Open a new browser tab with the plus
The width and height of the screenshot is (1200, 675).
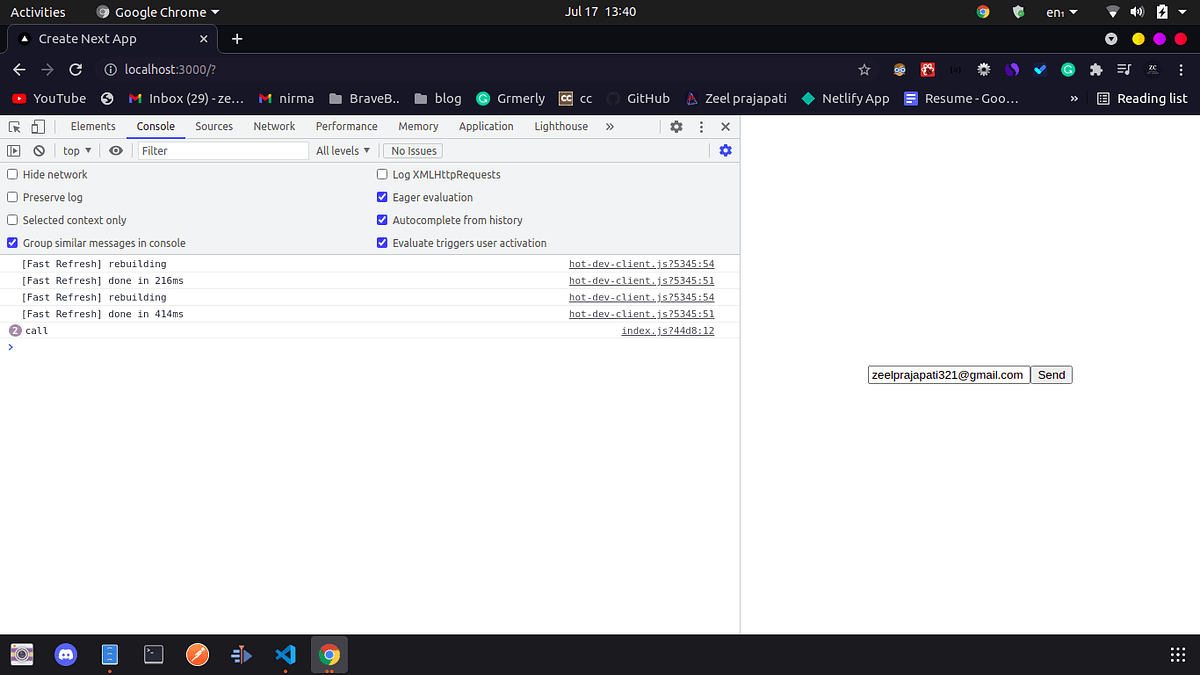237,39
